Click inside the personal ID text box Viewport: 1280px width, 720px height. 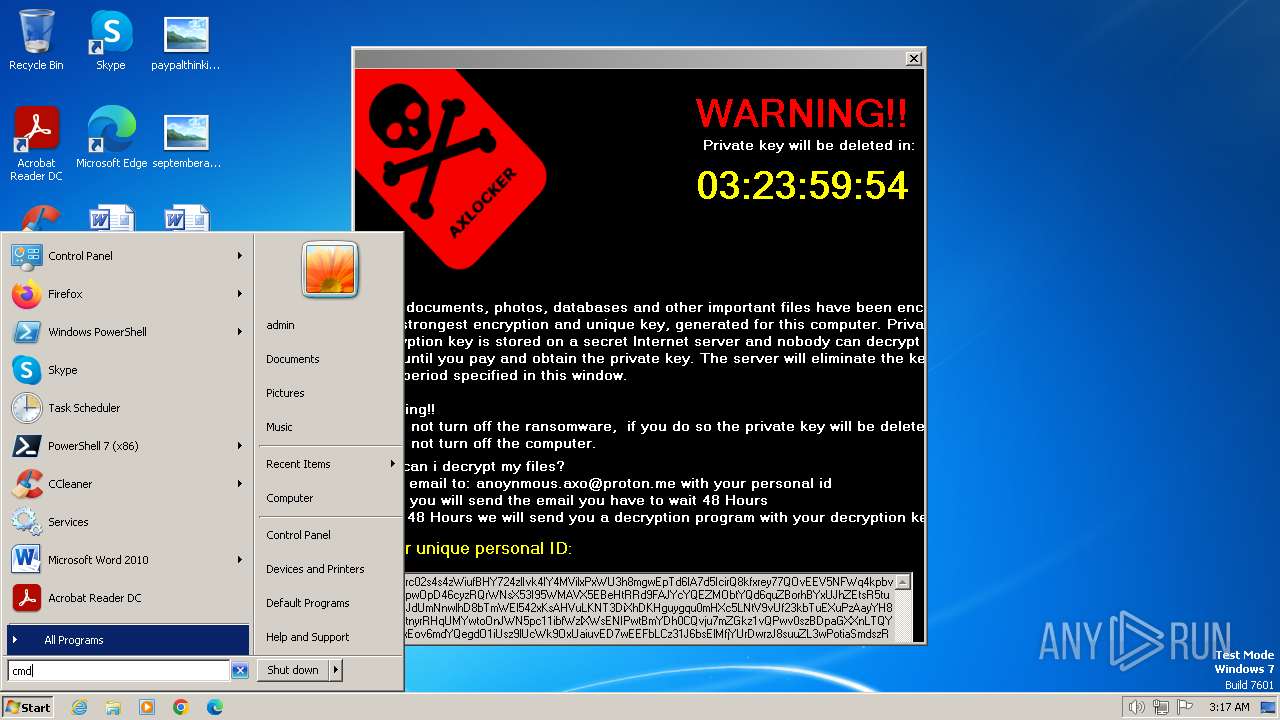[x=649, y=607]
